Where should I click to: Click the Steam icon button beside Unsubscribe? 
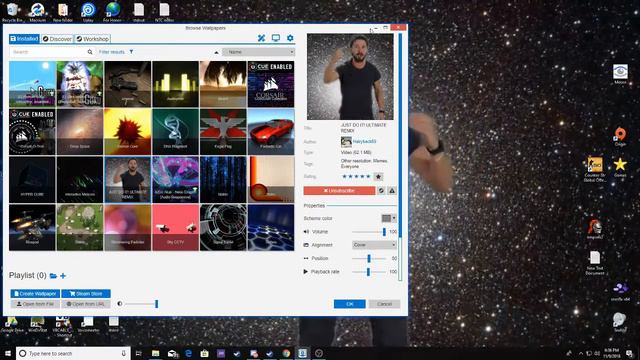(x=381, y=191)
